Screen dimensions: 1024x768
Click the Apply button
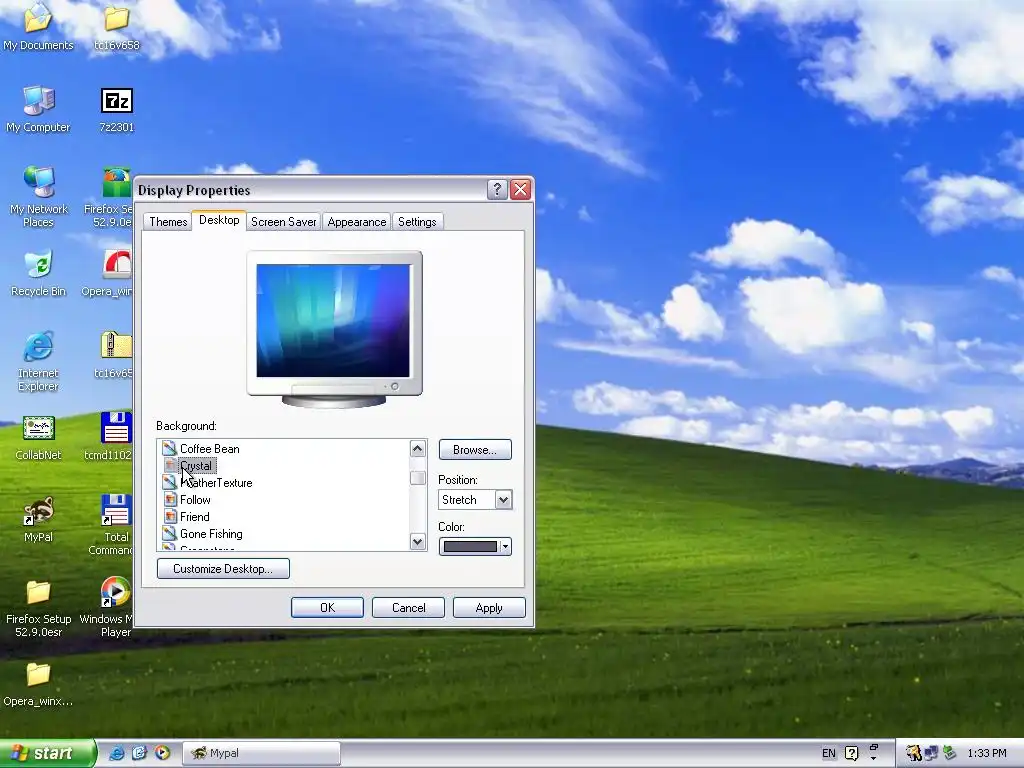[x=489, y=607]
